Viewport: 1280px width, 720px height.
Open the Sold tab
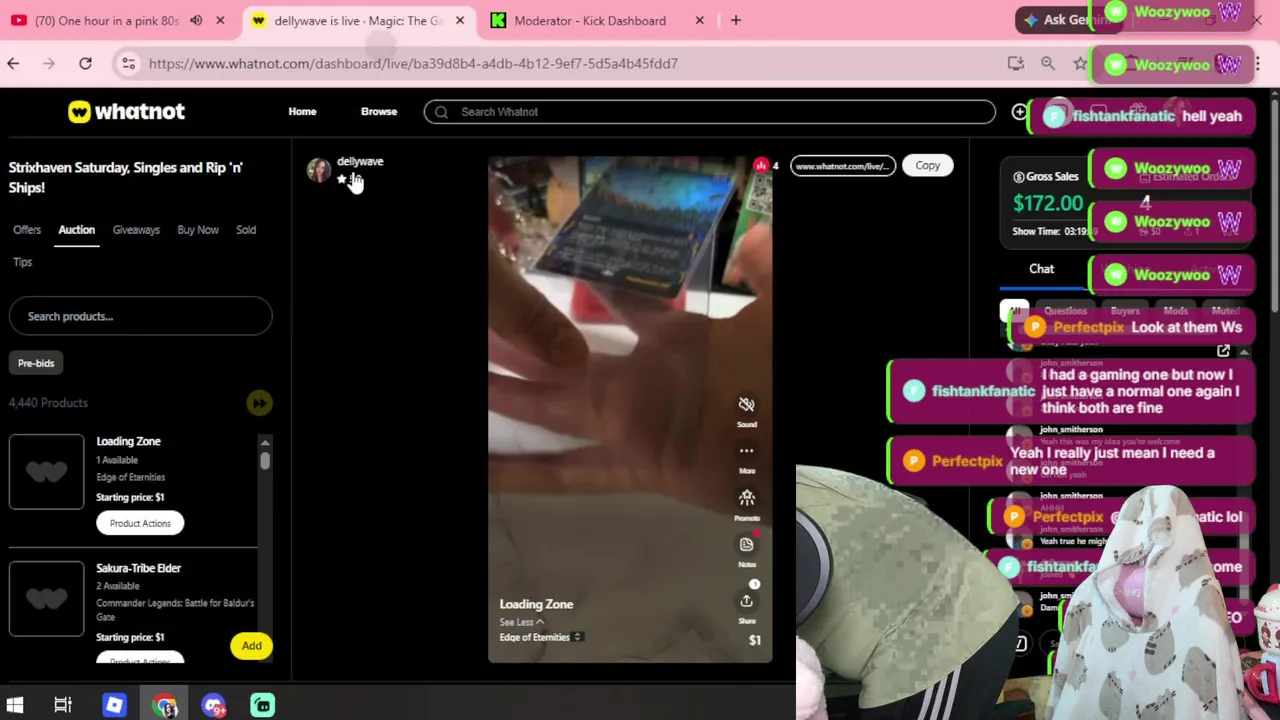coord(246,230)
